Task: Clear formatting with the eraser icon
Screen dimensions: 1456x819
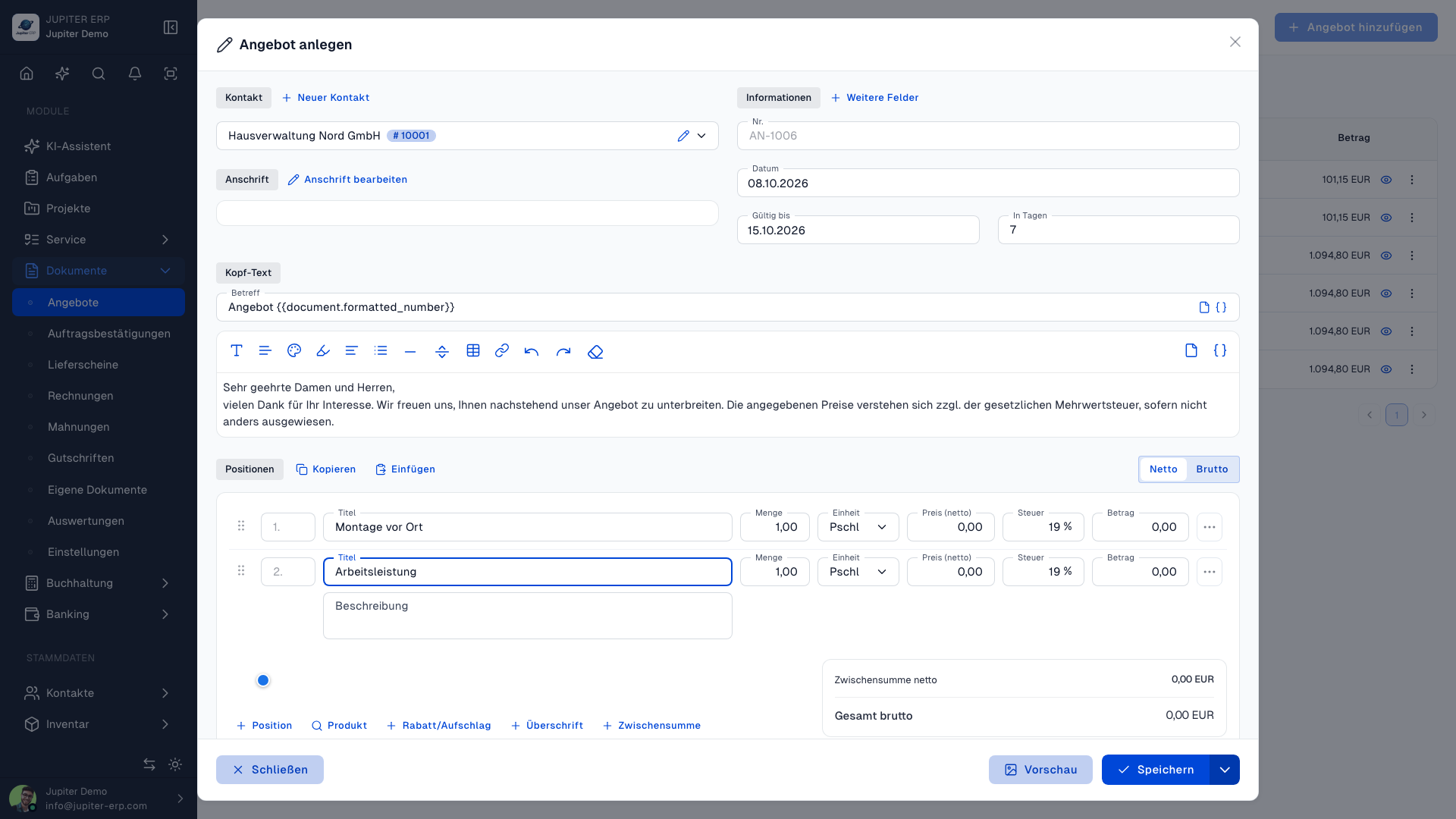Action: [x=595, y=351]
